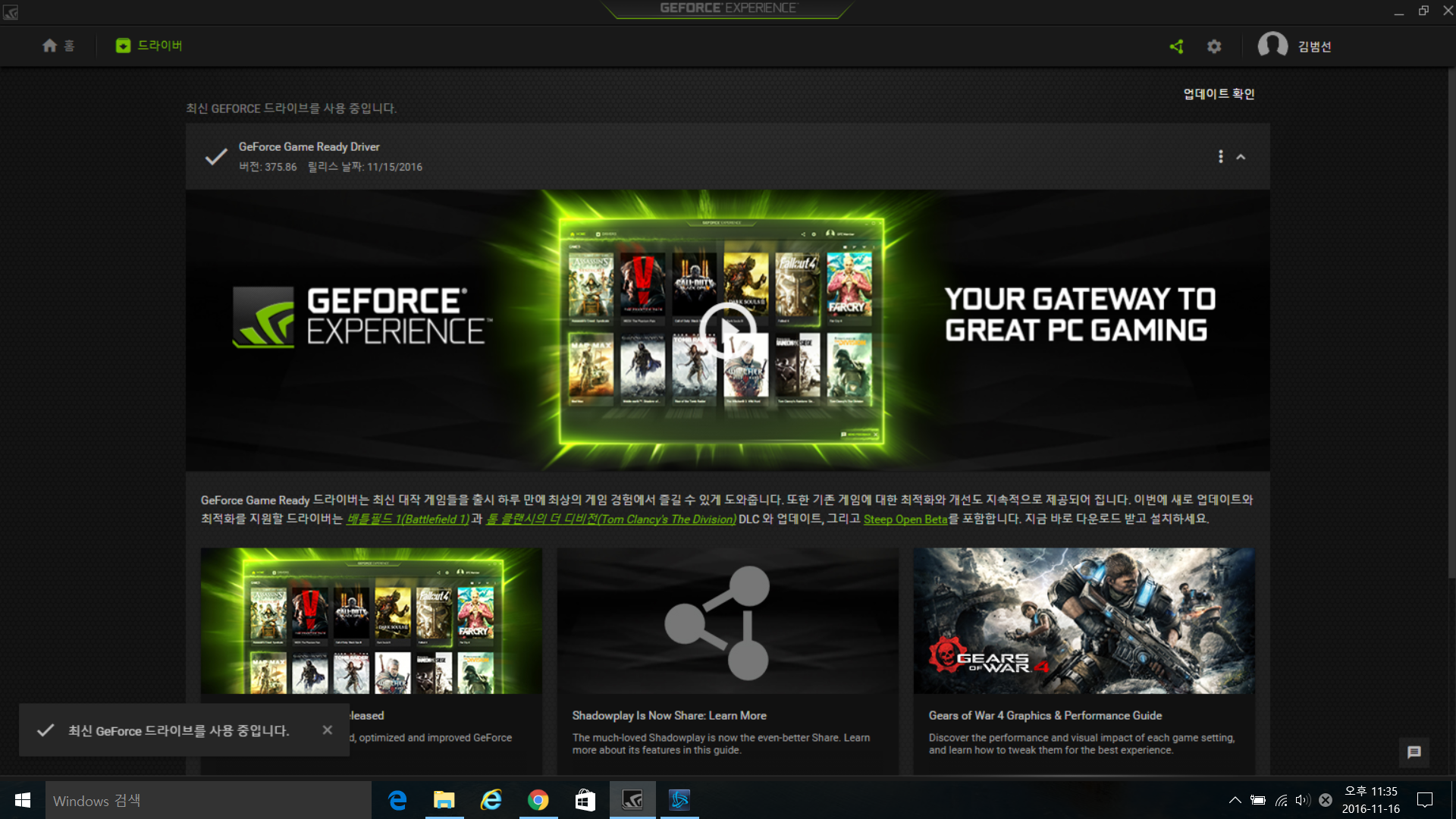Switch to the Drivers (드라이버) tab
Screen dimensions: 1456x819
pyautogui.click(x=149, y=45)
